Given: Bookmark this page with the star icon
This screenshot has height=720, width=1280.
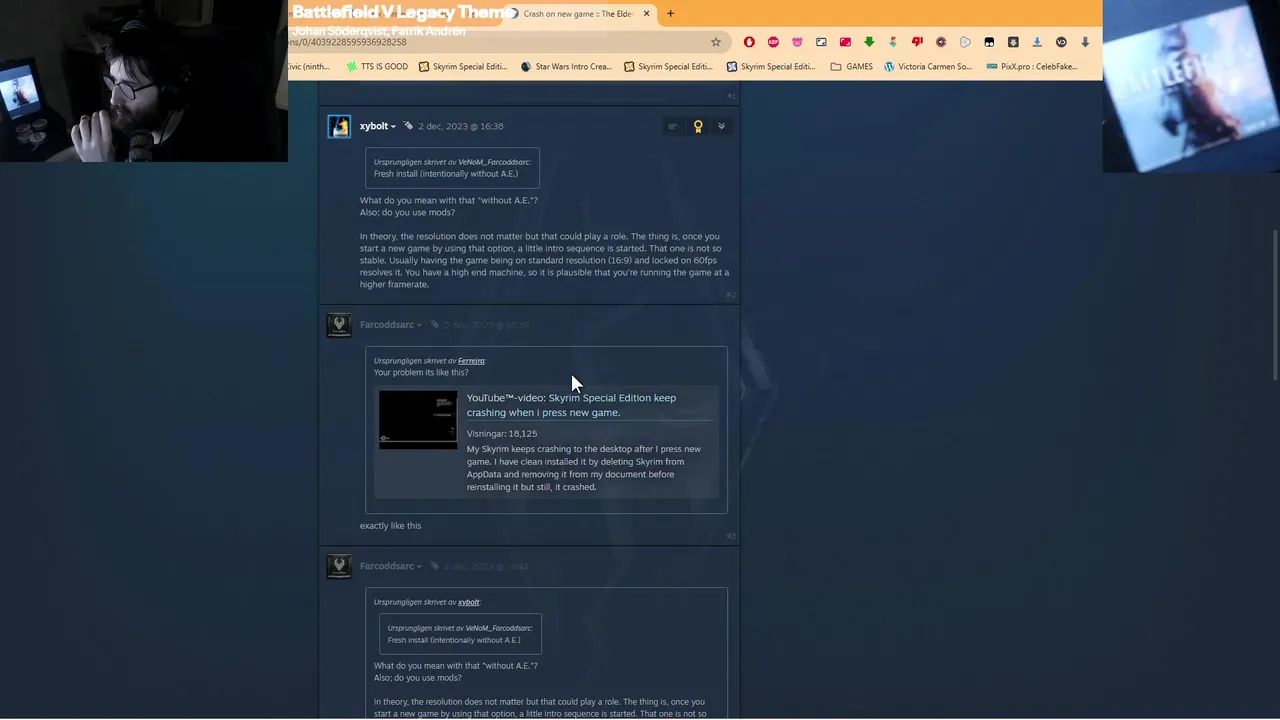Looking at the screenshot, I should click(716, 42).
